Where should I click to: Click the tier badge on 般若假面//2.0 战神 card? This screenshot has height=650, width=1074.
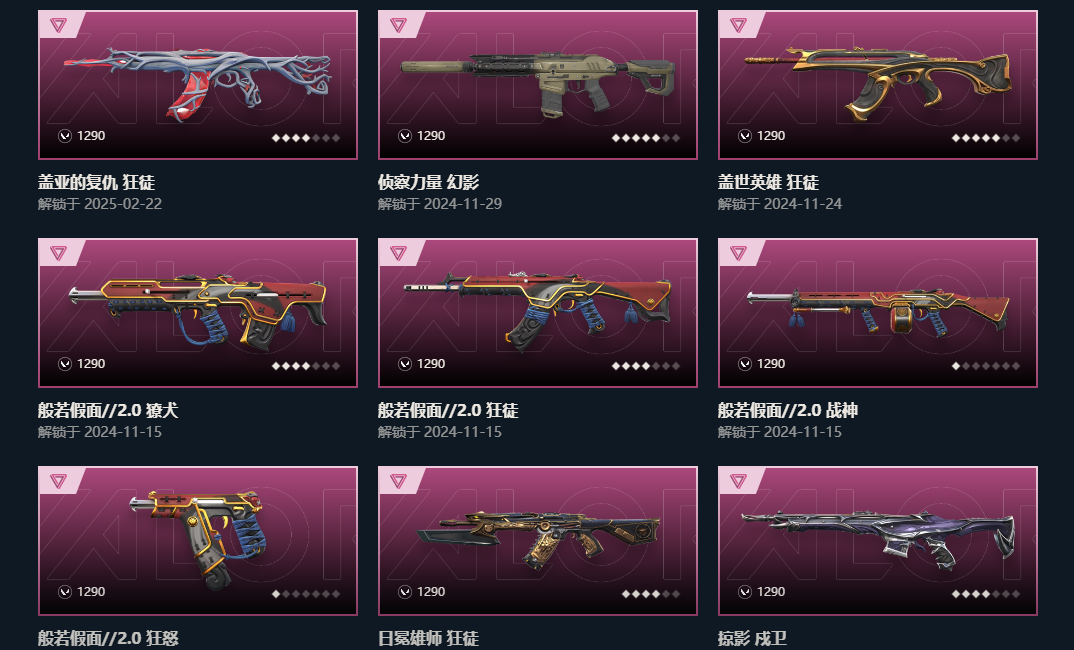pos(738,253)
